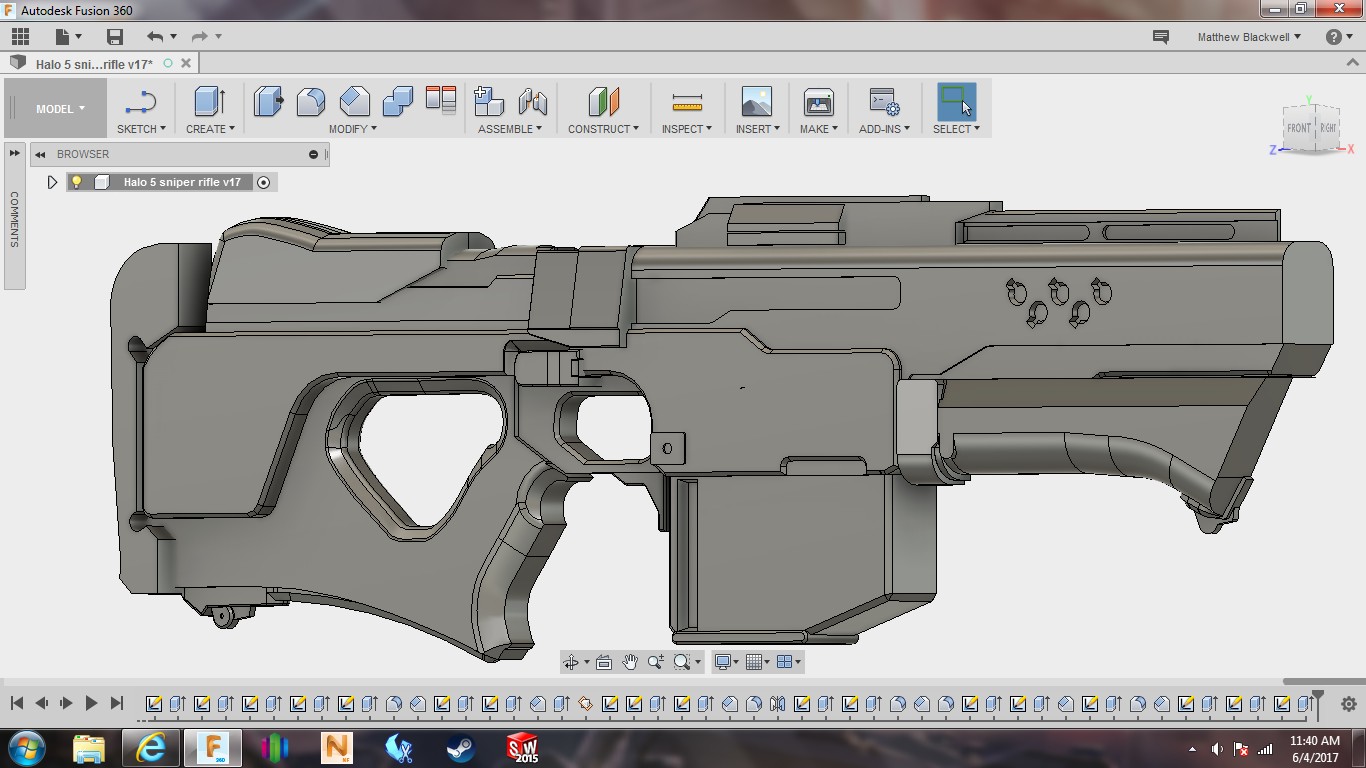Click the Offset Plane construct icon
Image resolution: width=1366 pixels, height=768 pixels.
(604, 102)
